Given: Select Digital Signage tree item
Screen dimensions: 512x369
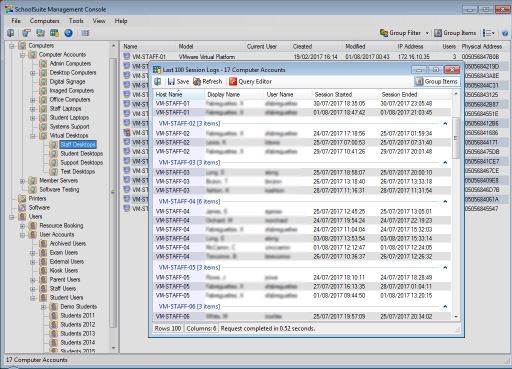Looking at the screenshot, I should (67, 82).
